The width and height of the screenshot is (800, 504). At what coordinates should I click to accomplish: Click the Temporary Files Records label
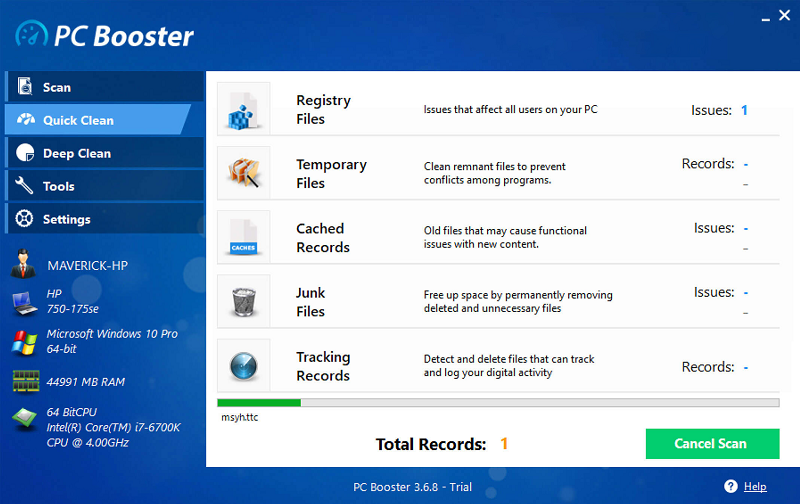(708, 164)
